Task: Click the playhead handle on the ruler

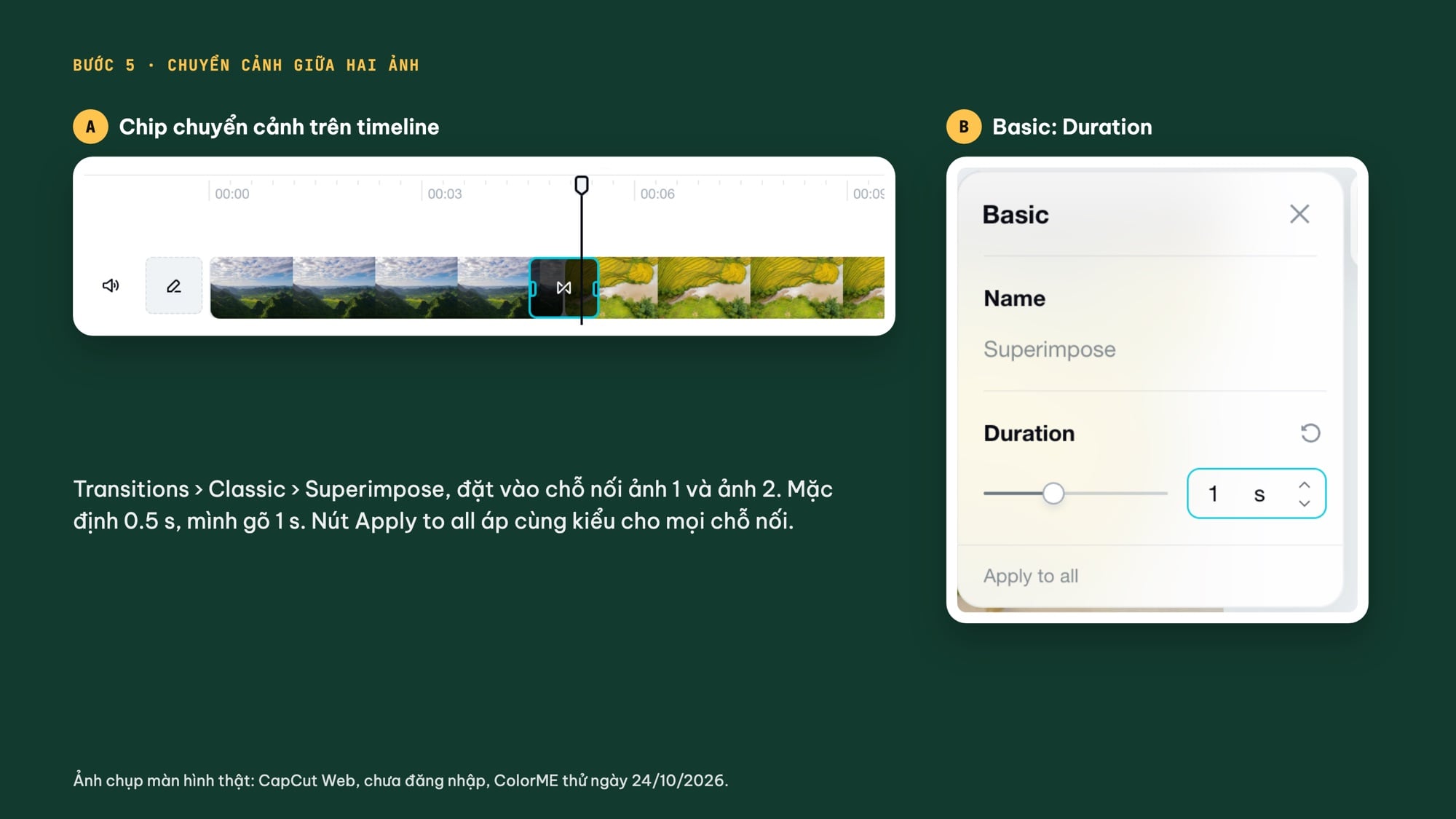Action: tap(582, 186)
